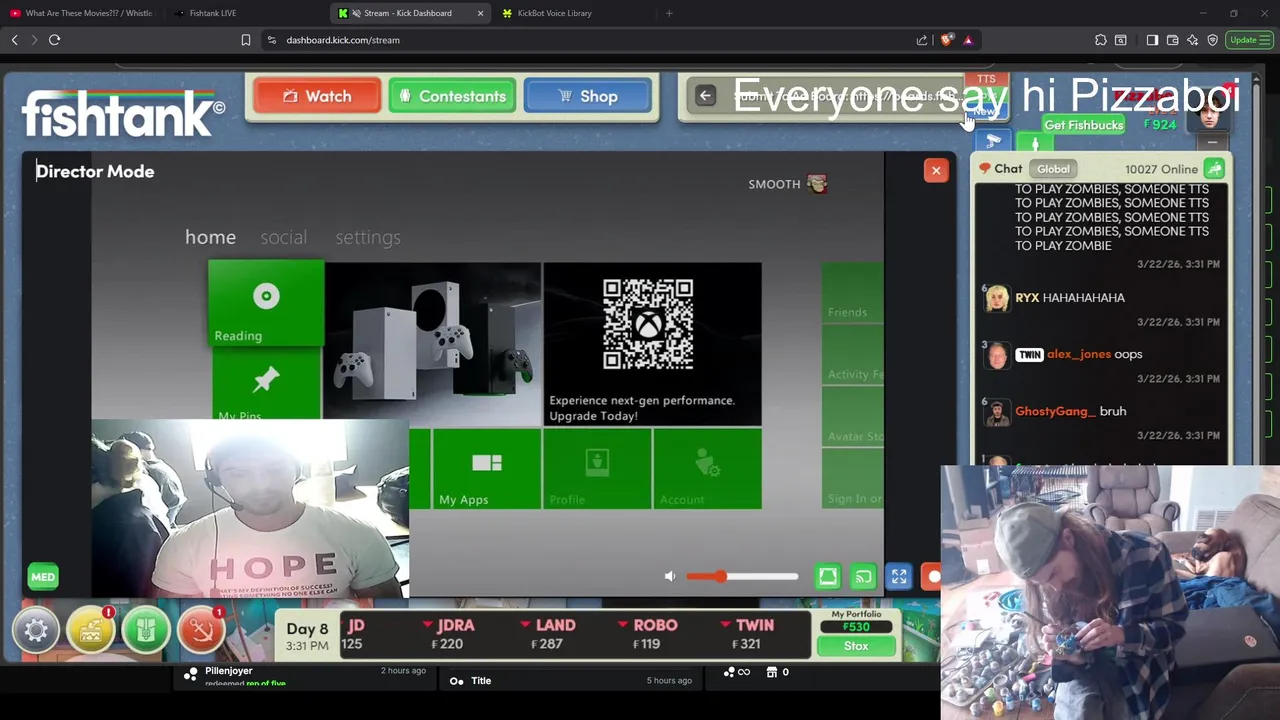Open the My Apps tile
The image size is (1280, 720).
click(x=486, y=469)
